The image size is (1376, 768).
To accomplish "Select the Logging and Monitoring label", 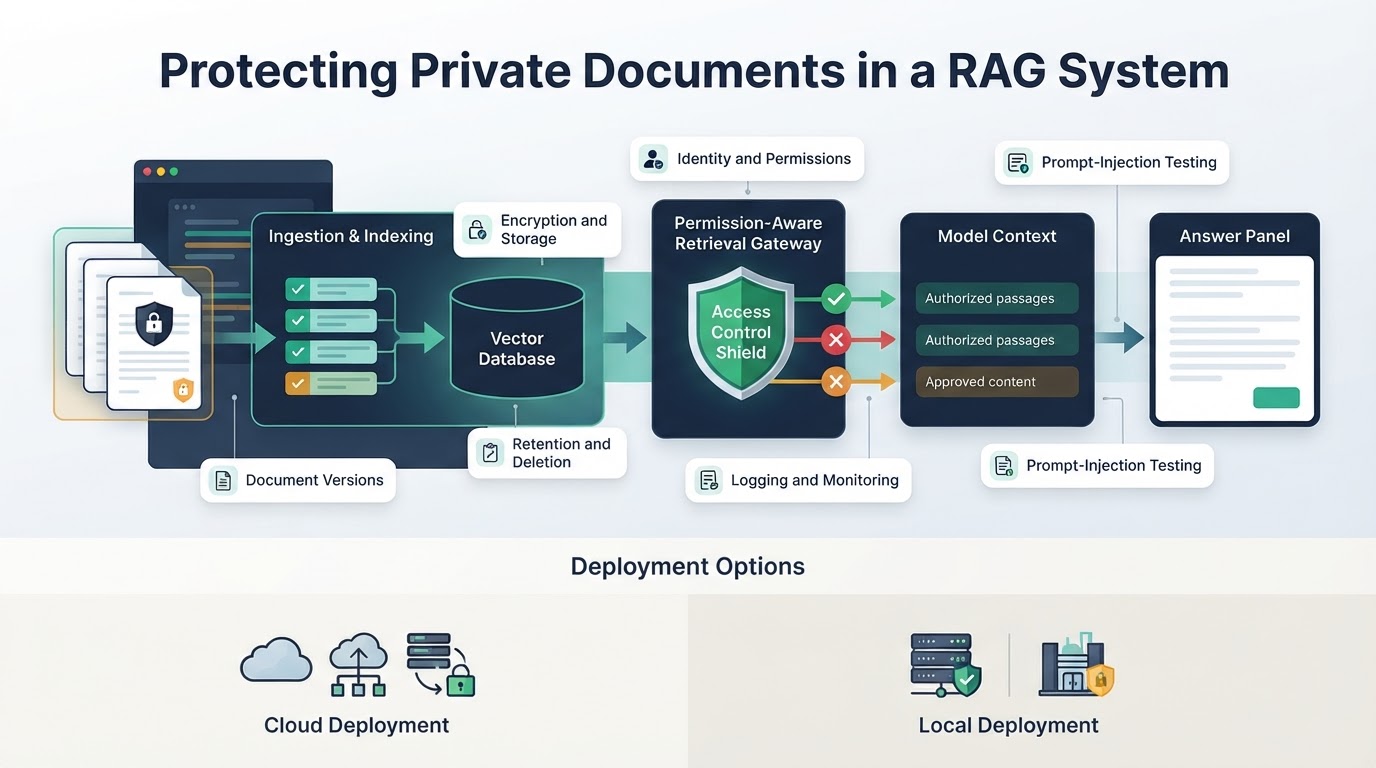I will (815, 480).
